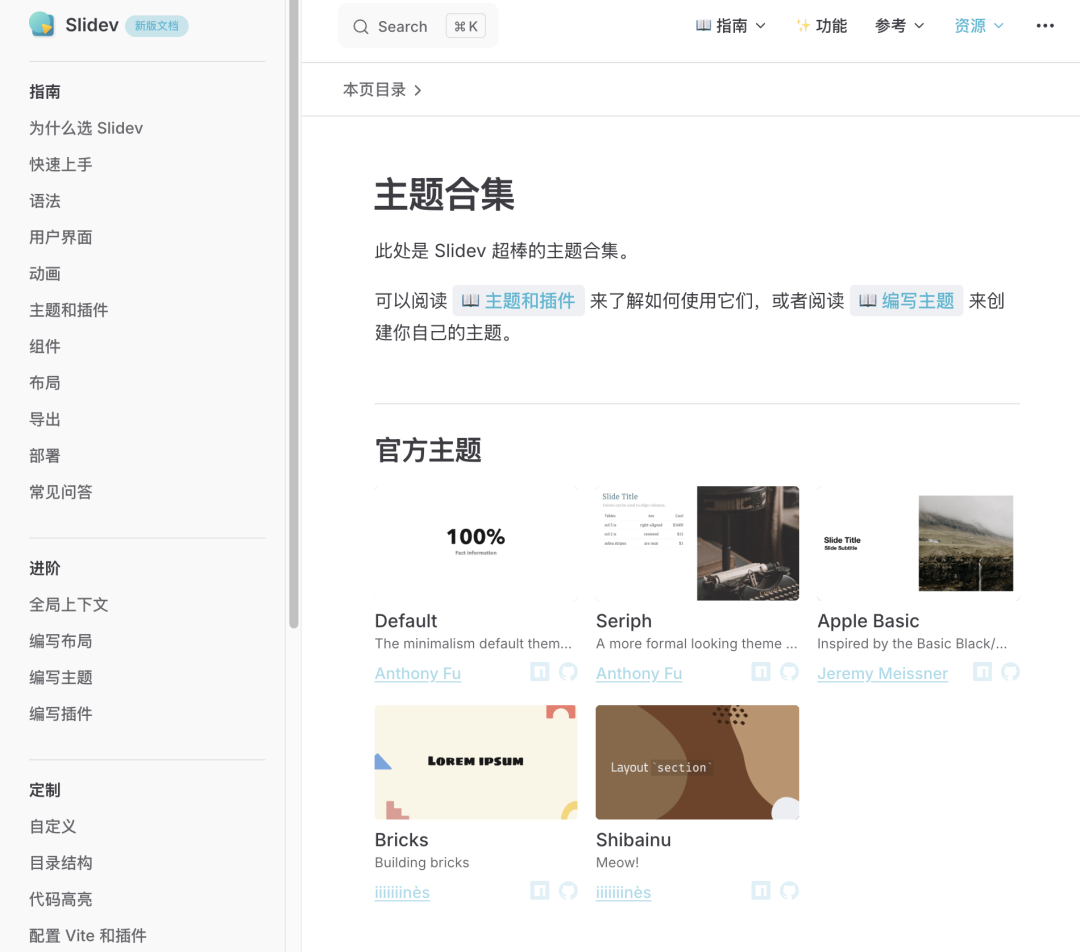Click the Slidev logo icon
Viewport: 1080px width, 952px height.
click(x=42, y=25)
